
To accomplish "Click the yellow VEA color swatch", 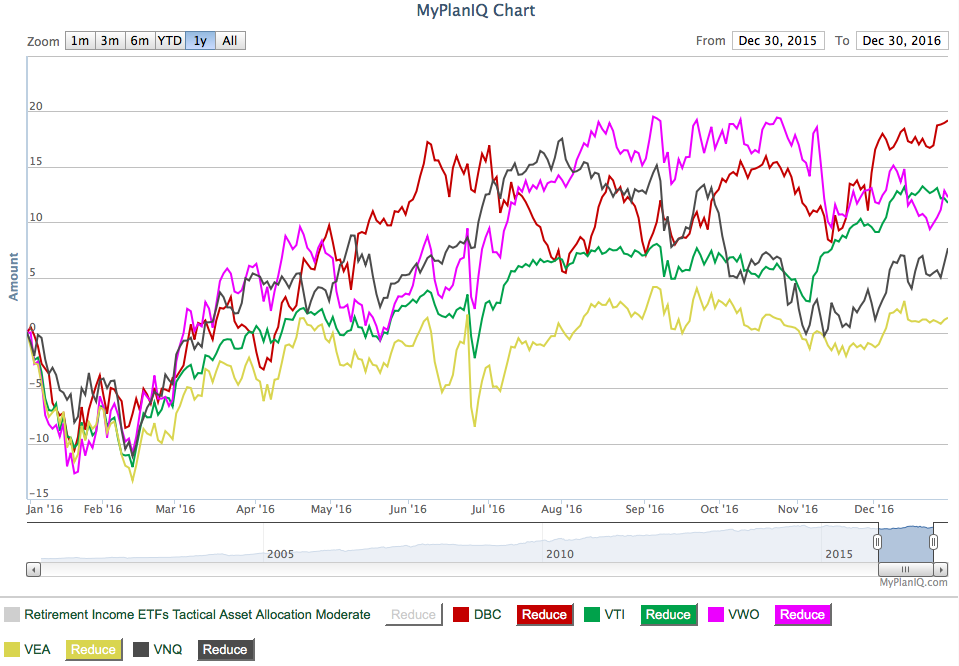I will coord(12,649).
